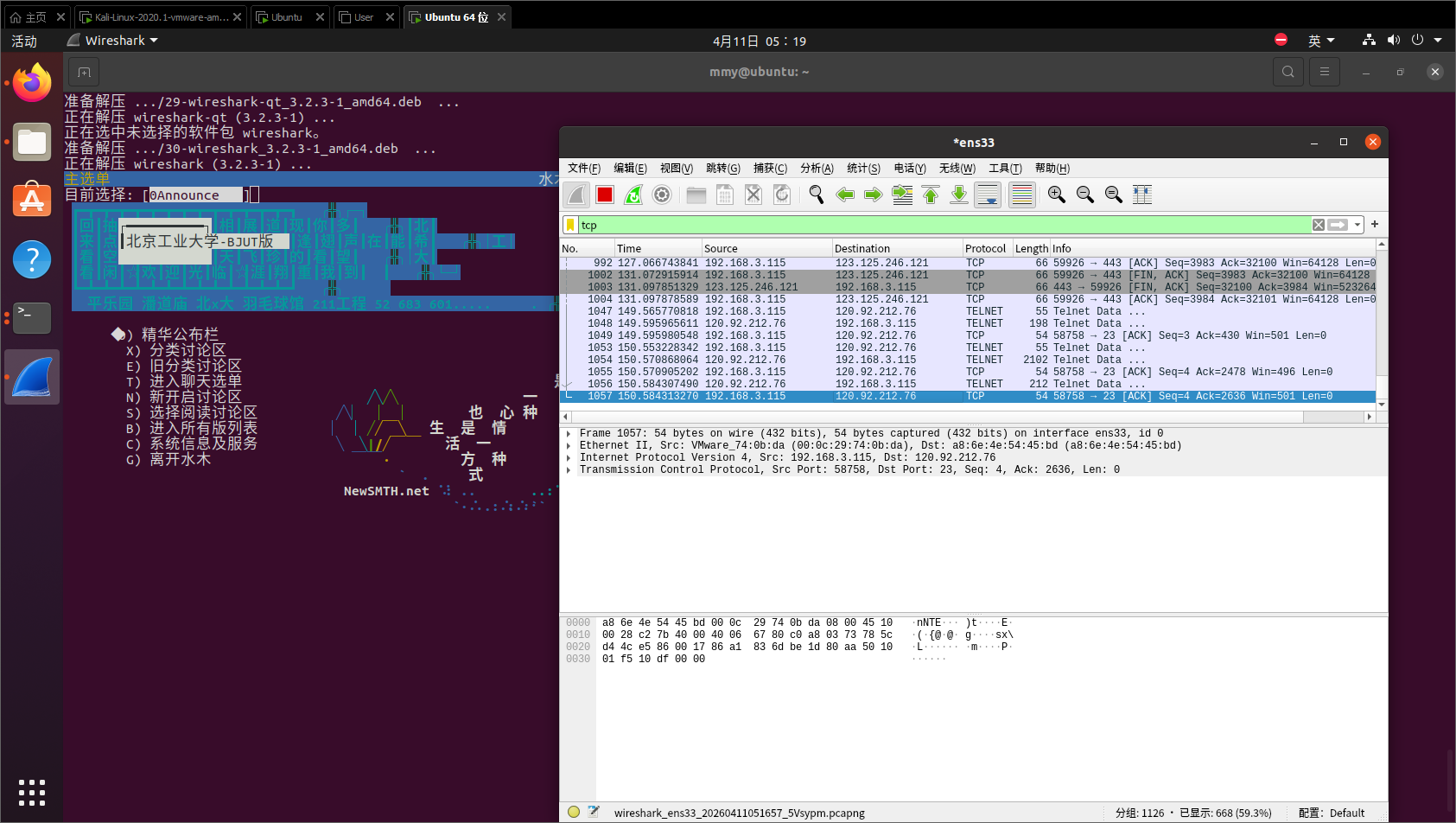The image size is (1456, 823).
Task: Expand the Ethernet II details
Action: pos(569,445)
